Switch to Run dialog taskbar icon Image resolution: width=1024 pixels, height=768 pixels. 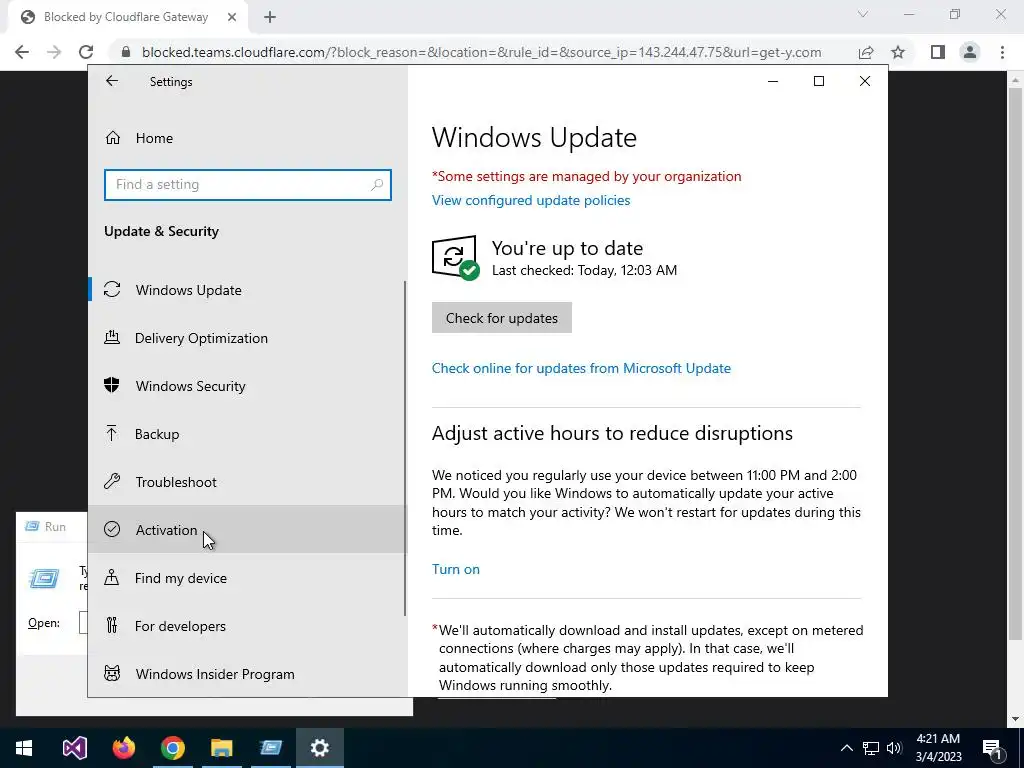(x=270, y=748)
